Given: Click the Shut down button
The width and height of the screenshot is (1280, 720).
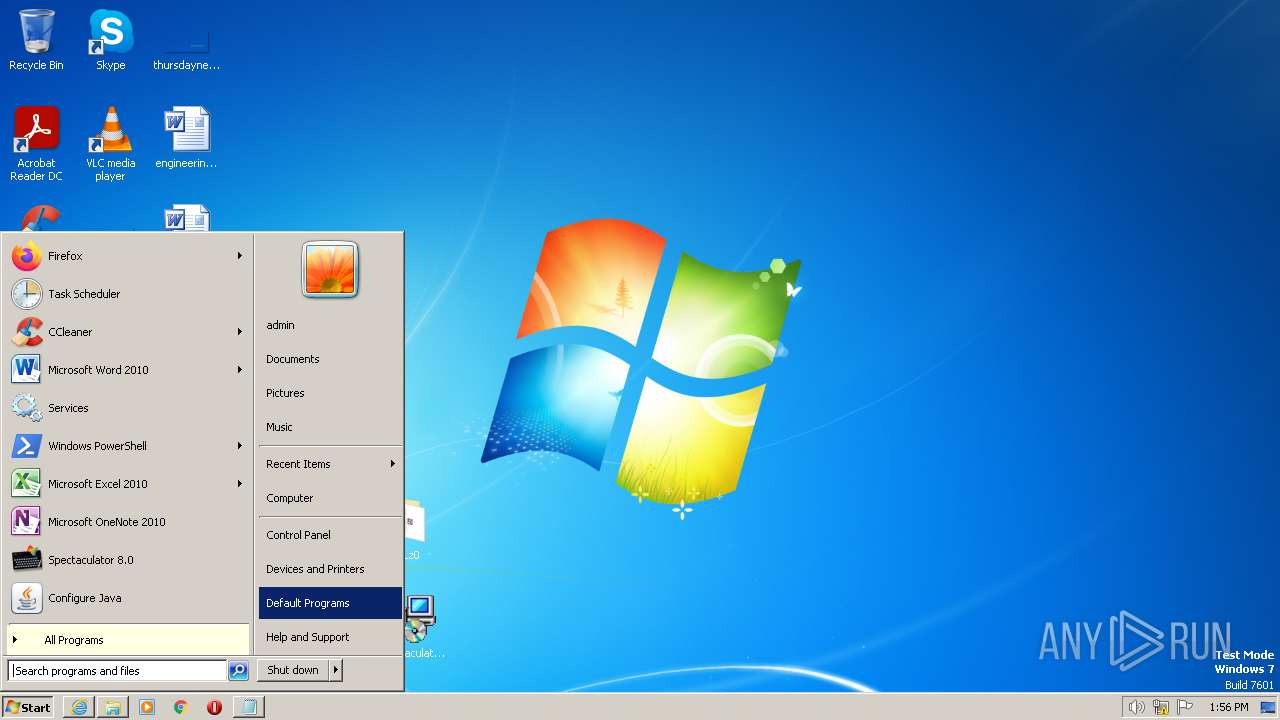Looking at the screenshot, I should coord(293,670).
